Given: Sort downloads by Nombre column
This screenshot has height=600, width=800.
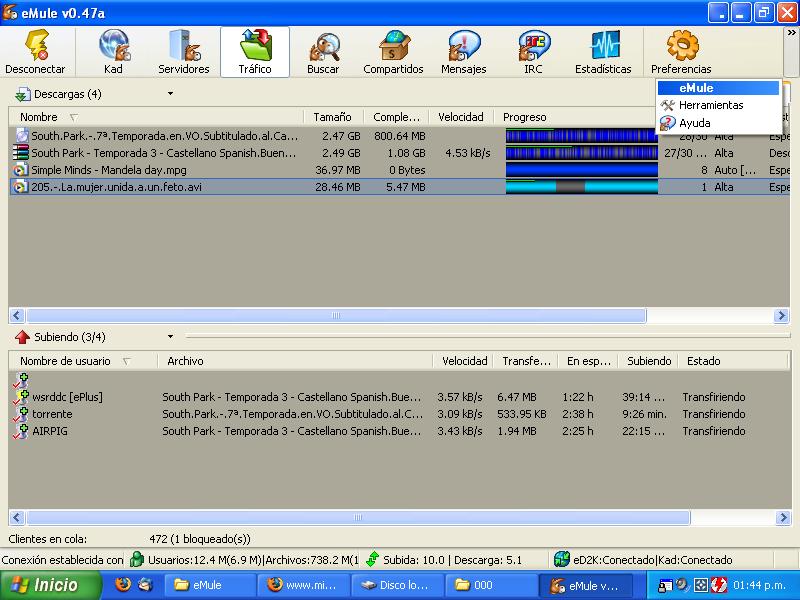Looking at the screenshot, I should pyautogui.click(x=156, y=117).
